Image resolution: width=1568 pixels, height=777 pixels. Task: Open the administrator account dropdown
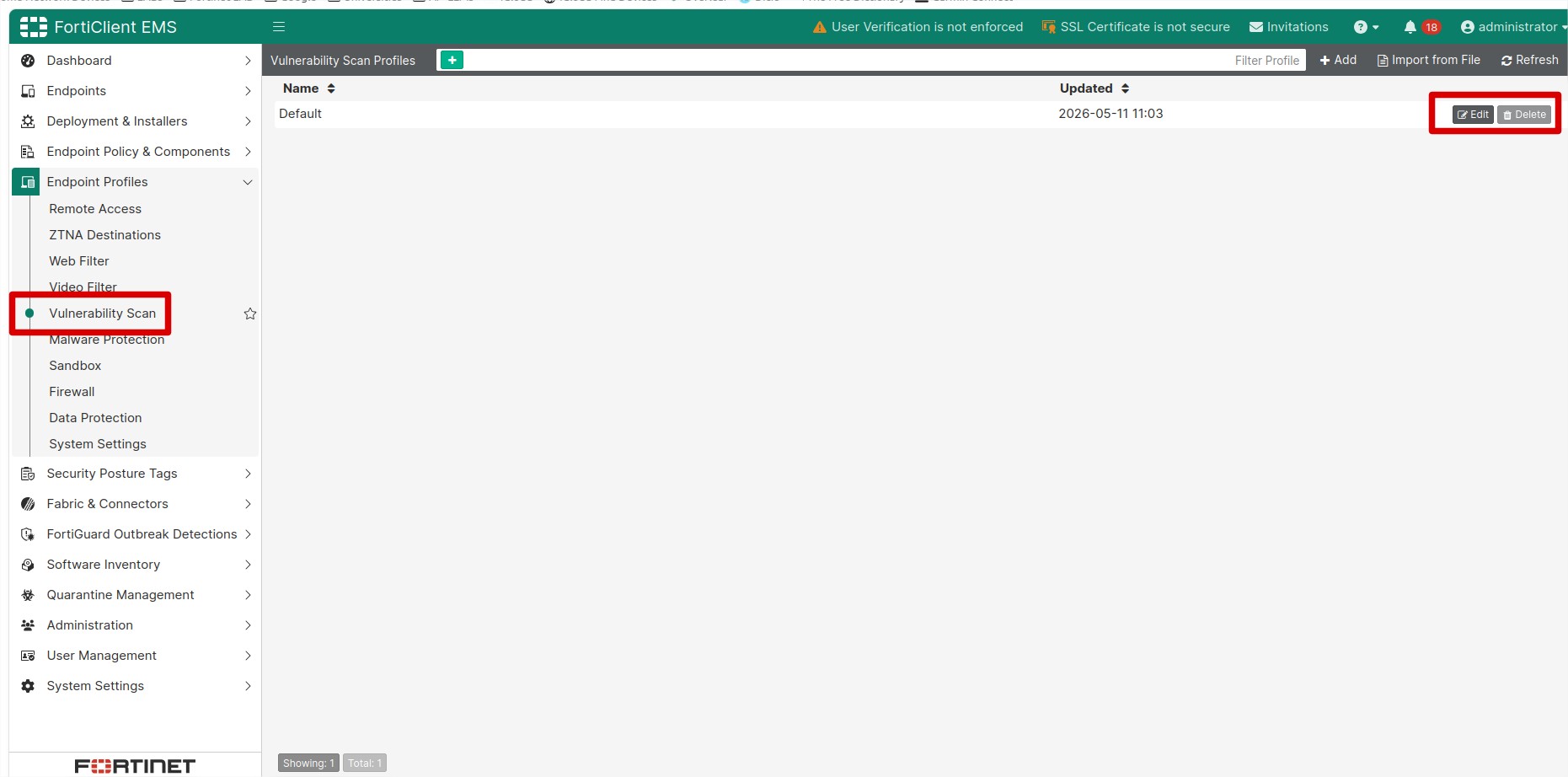(x=1514, y=27)
